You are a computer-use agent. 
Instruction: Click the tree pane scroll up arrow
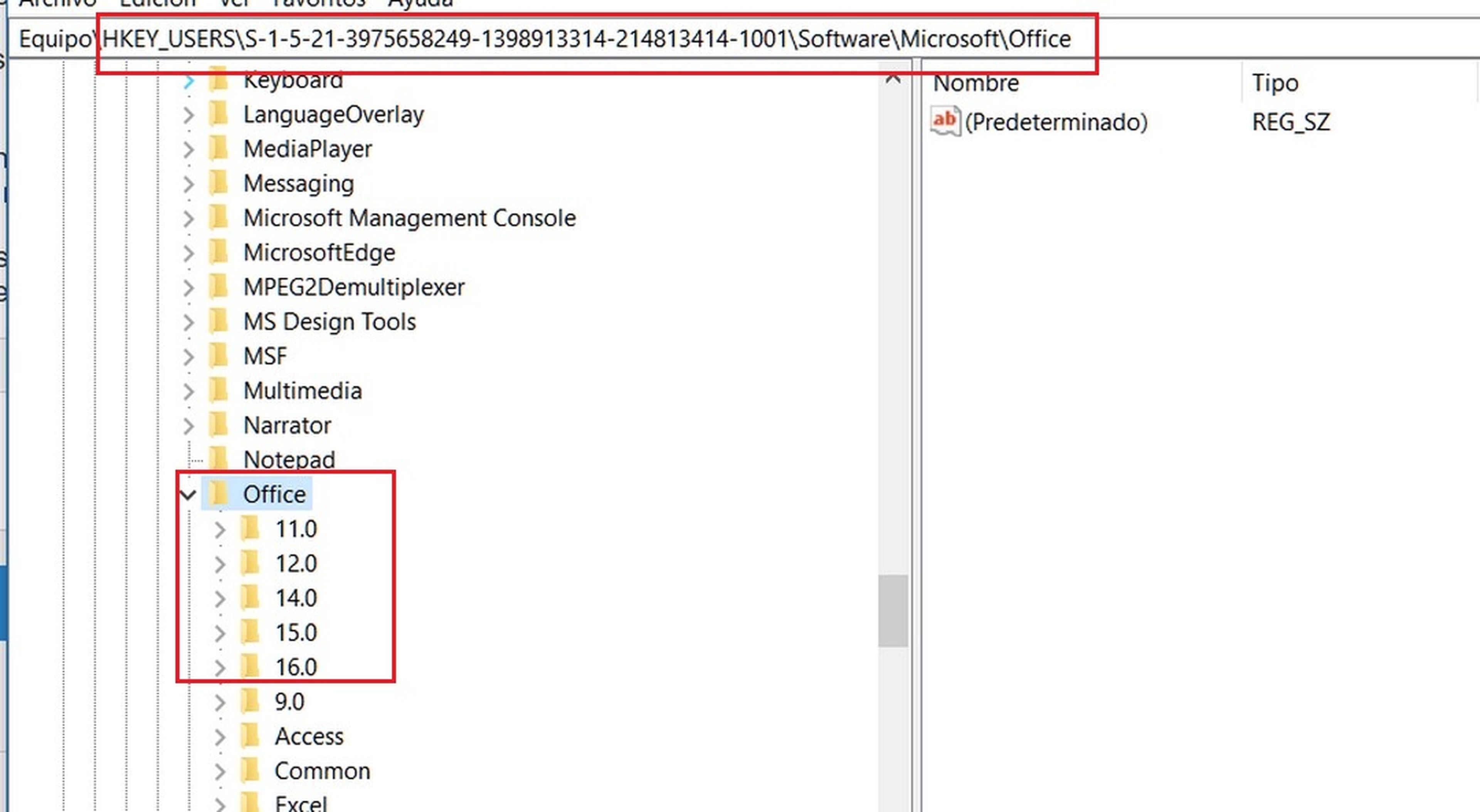[x=893, y=78]
